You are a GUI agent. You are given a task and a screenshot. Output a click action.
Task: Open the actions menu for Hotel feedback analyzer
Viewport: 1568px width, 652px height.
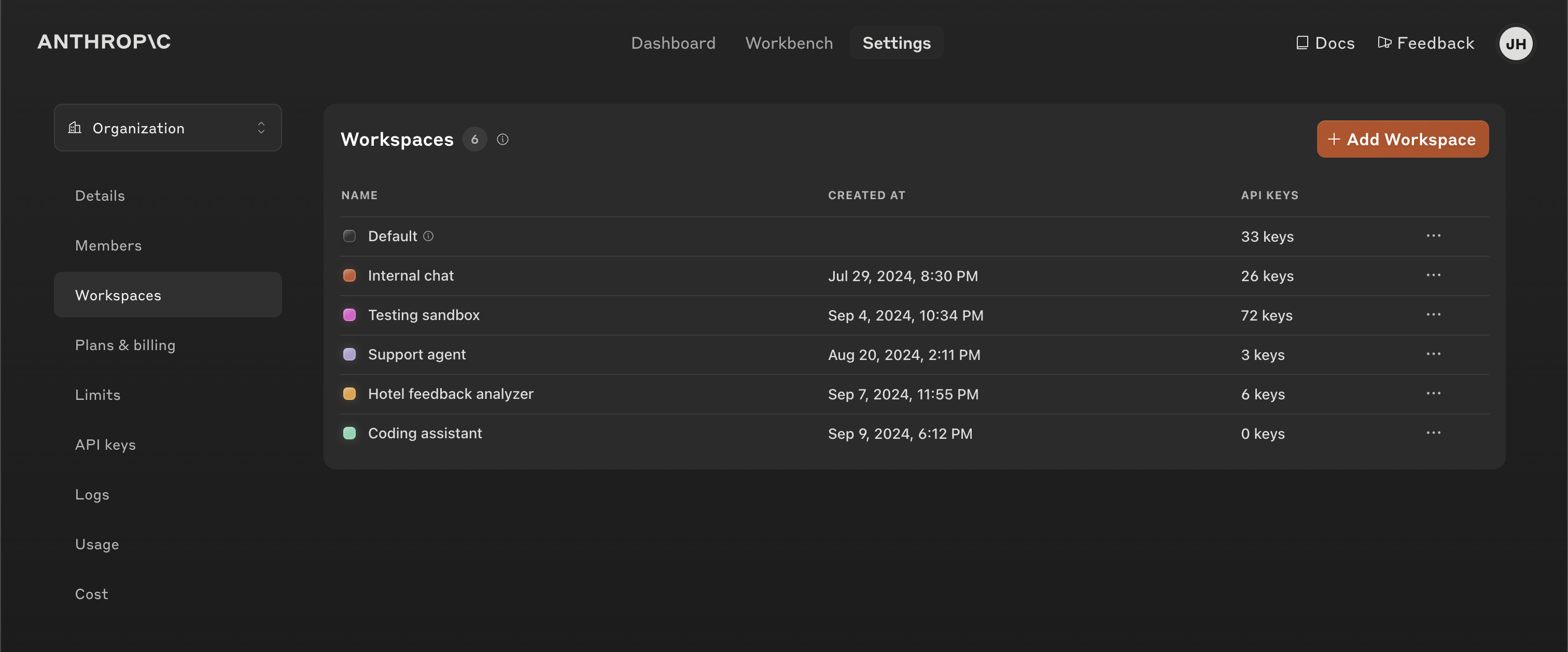(1434, 393)
